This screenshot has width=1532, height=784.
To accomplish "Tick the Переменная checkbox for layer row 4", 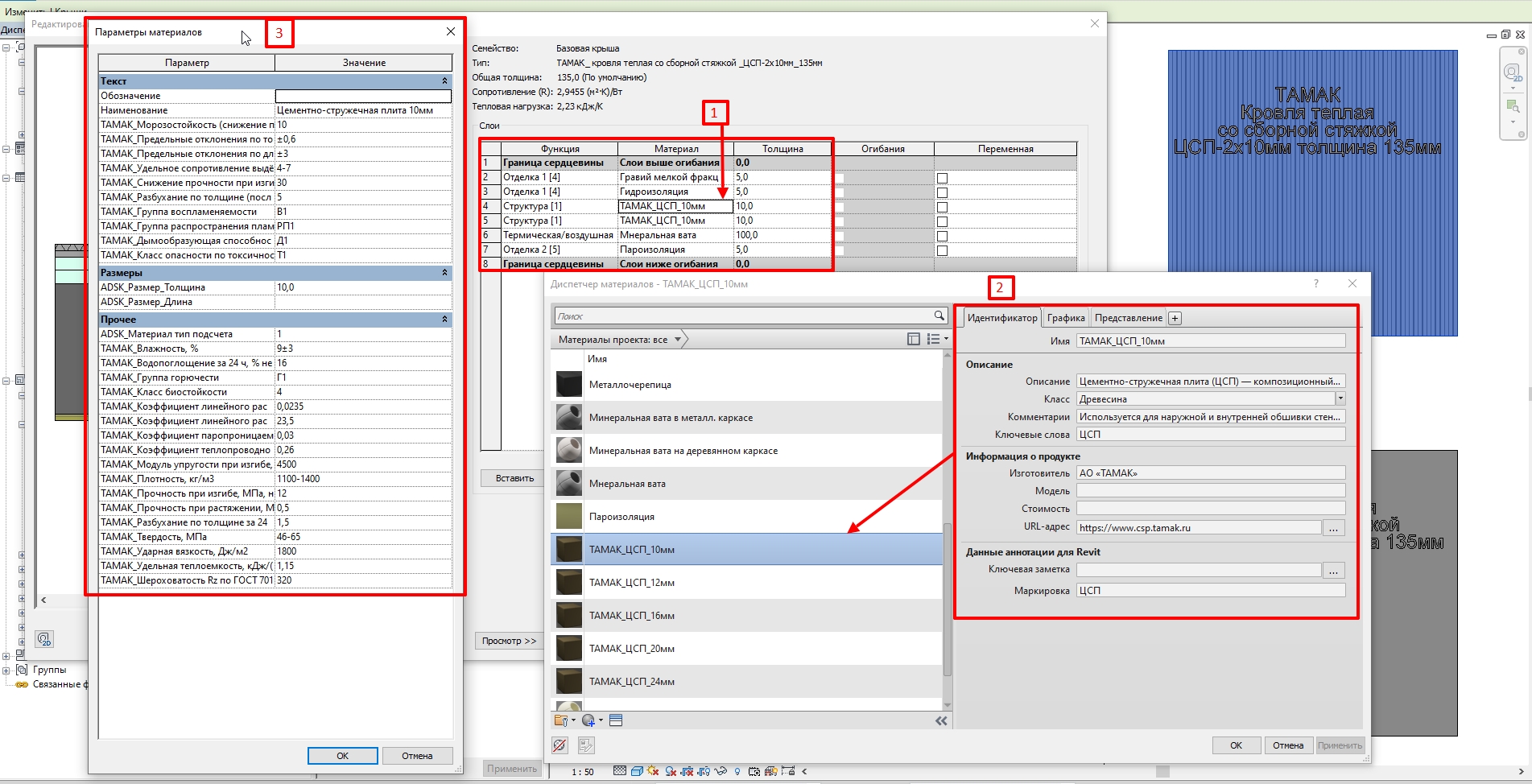I will tap(942, 207).
